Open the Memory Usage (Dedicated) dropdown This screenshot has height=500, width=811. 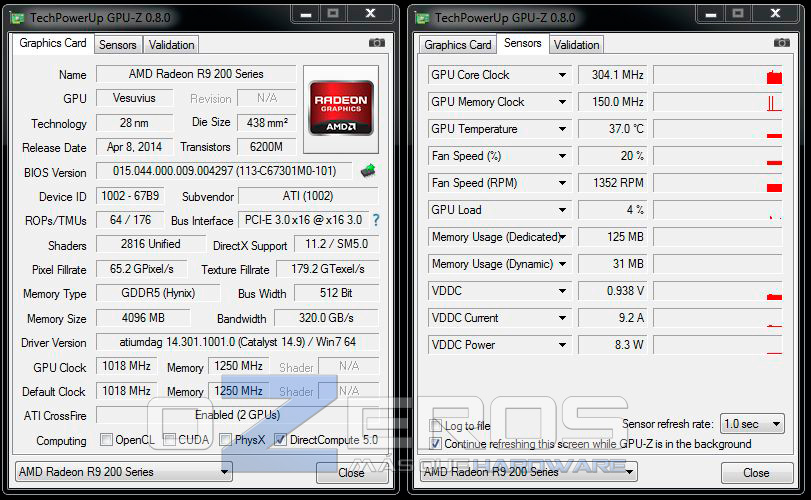[562, 237]
